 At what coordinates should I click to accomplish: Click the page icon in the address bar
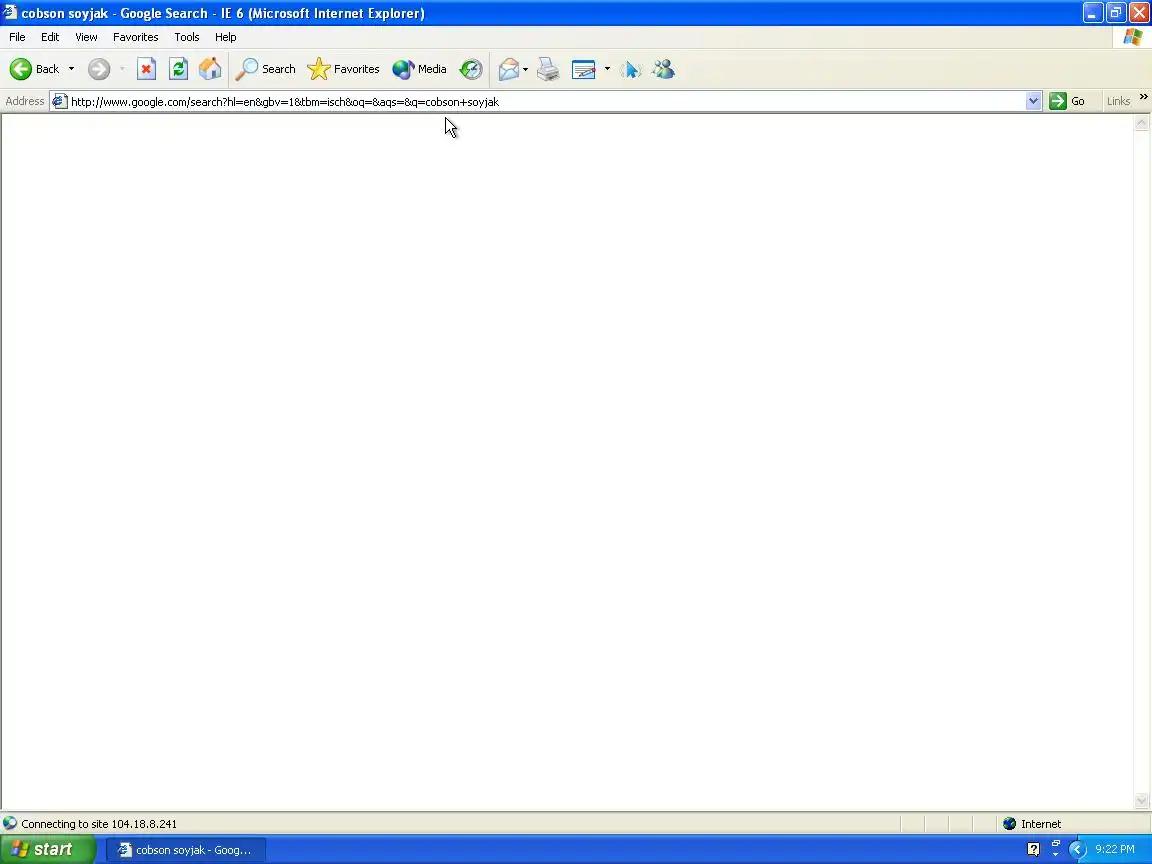(60, 101)
